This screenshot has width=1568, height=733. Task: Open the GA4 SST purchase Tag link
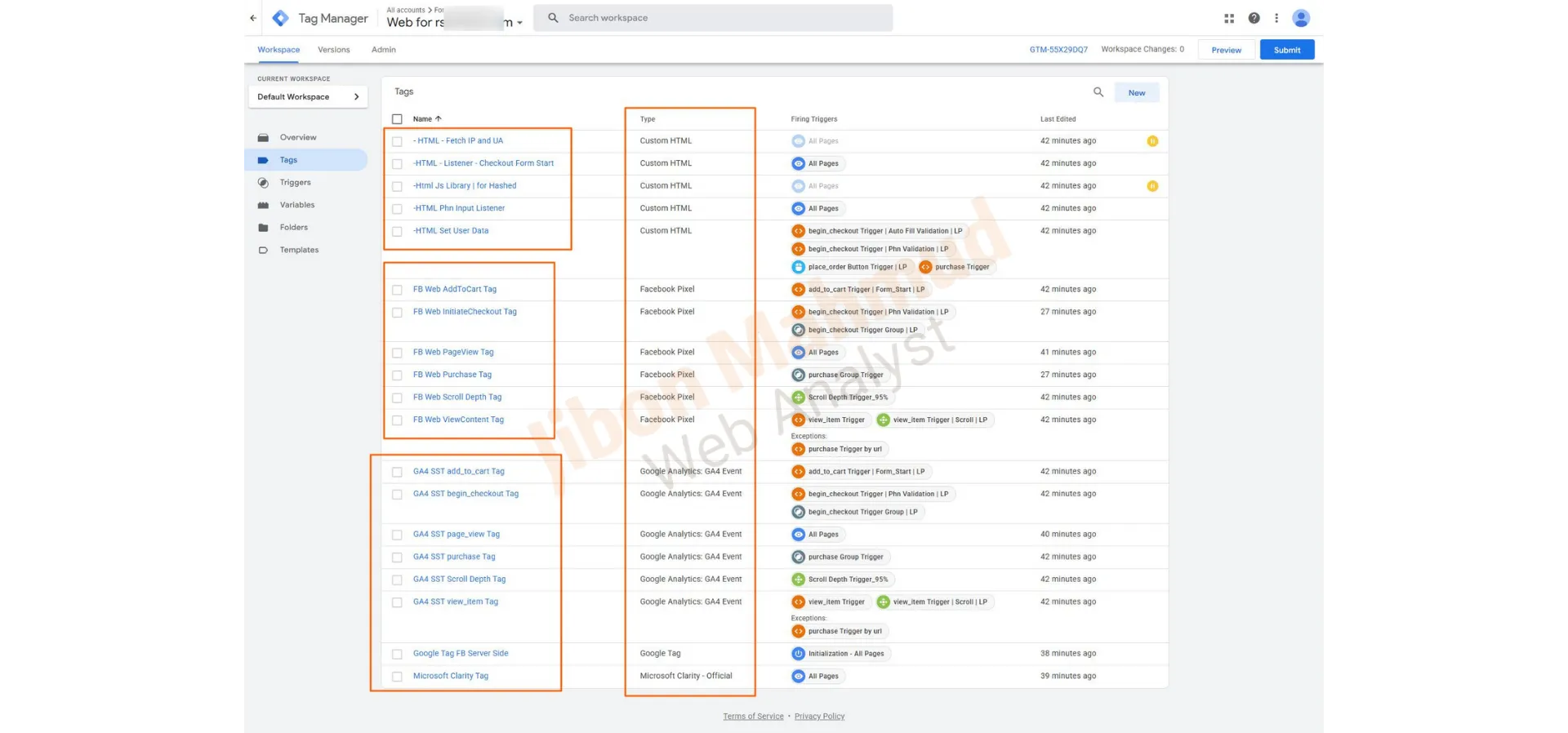pos(454,557)
